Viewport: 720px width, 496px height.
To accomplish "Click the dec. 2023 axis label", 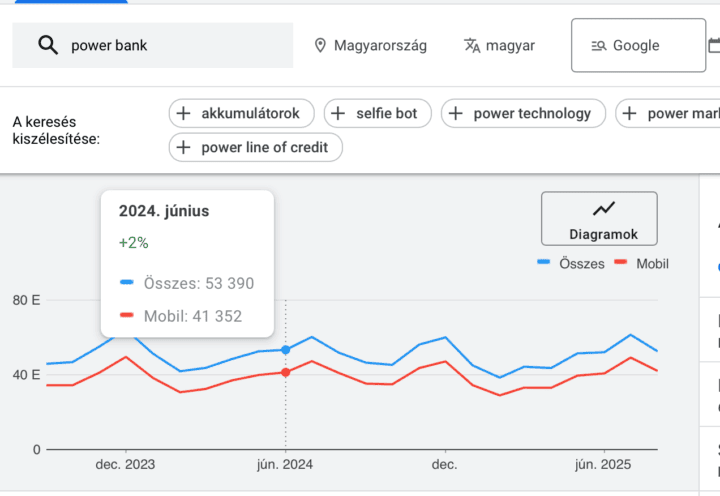I will 125,465.
